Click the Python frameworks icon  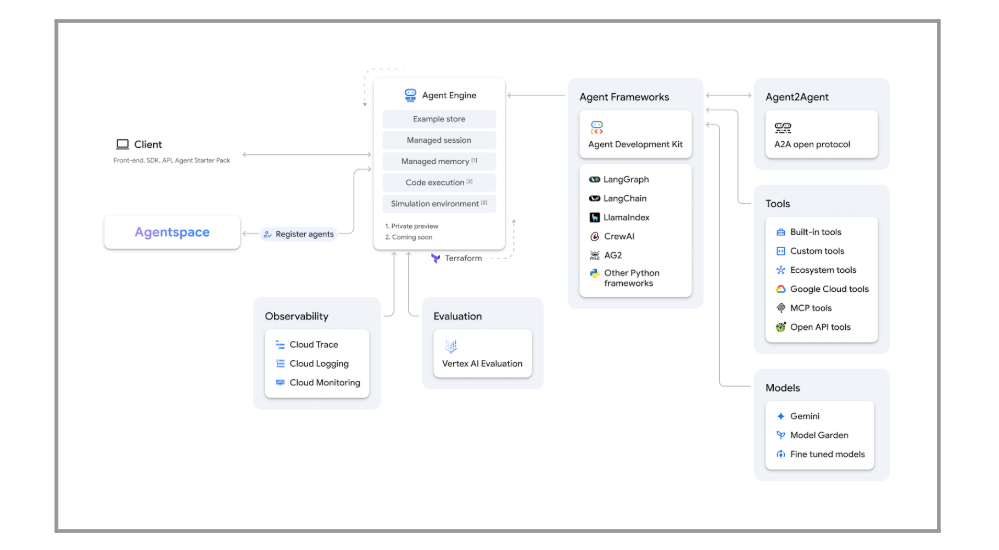point(594,273)
